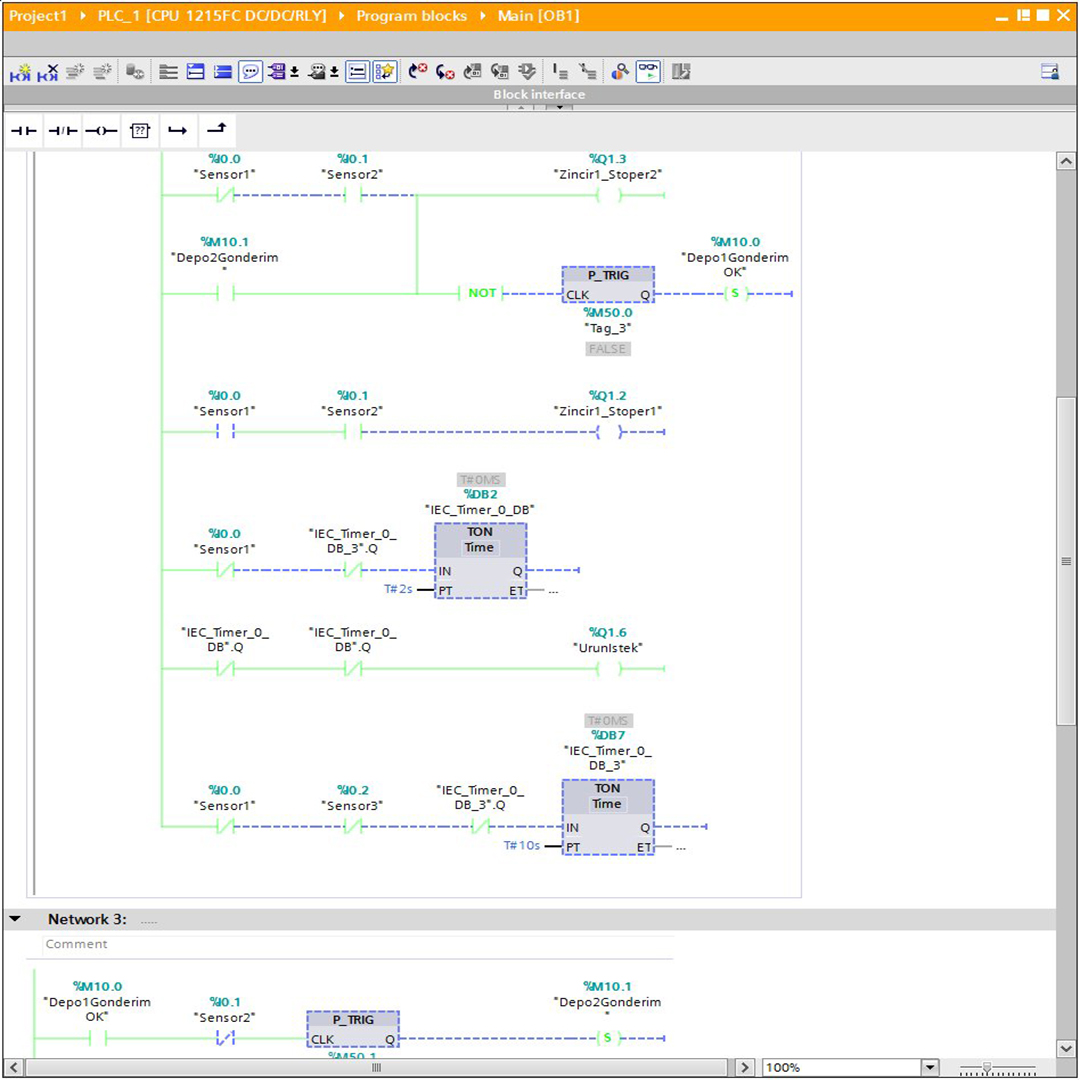Insert an empty box instruction
1080x1080 pixels.
tap(140, 131)
